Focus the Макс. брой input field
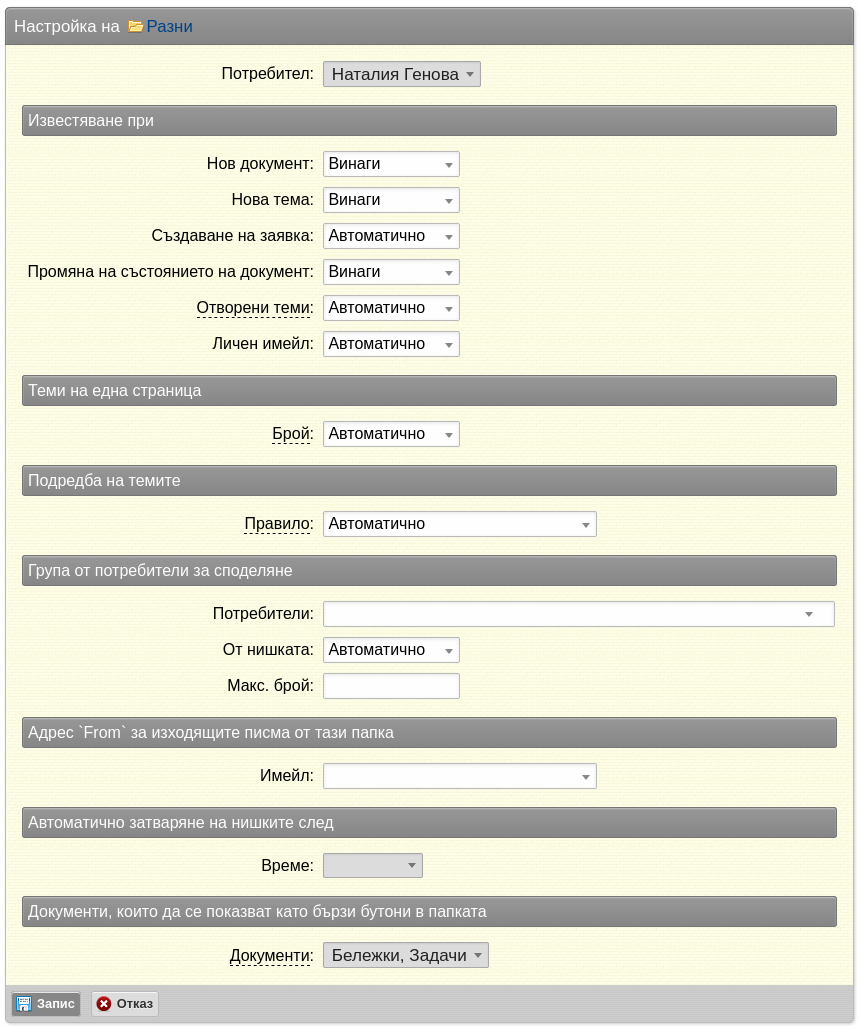This screenshot has width=859, height=1028. point(391,686)
